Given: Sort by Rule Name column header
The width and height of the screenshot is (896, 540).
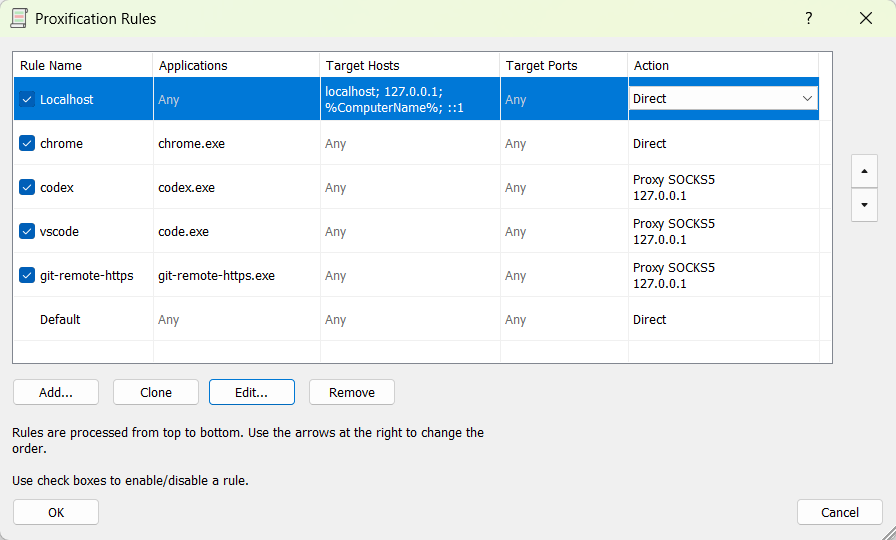Looking at the screenshot, I should coord(83,65).
